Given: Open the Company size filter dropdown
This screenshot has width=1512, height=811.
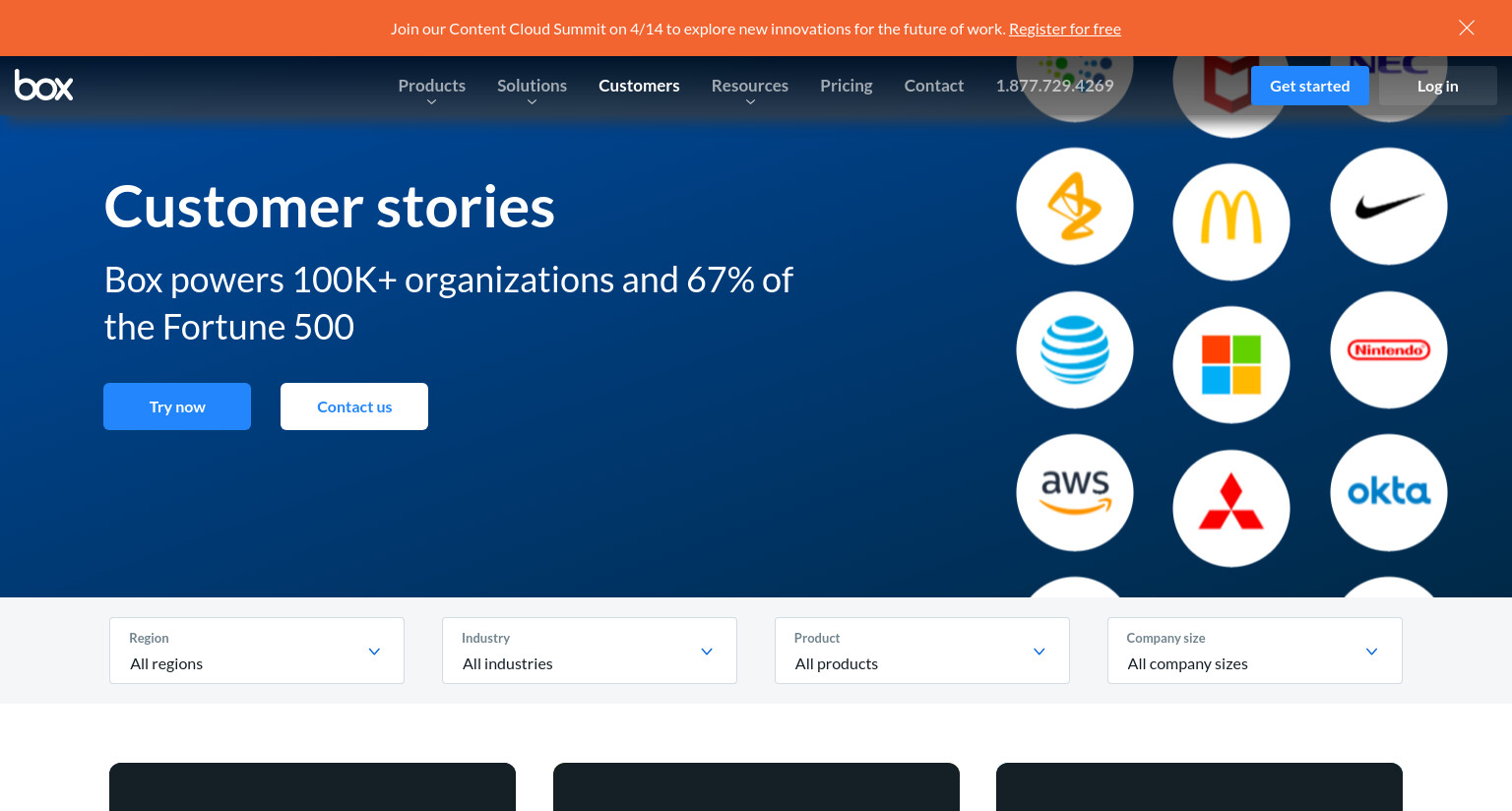Looking at the screenshot, I should 1255,651.
